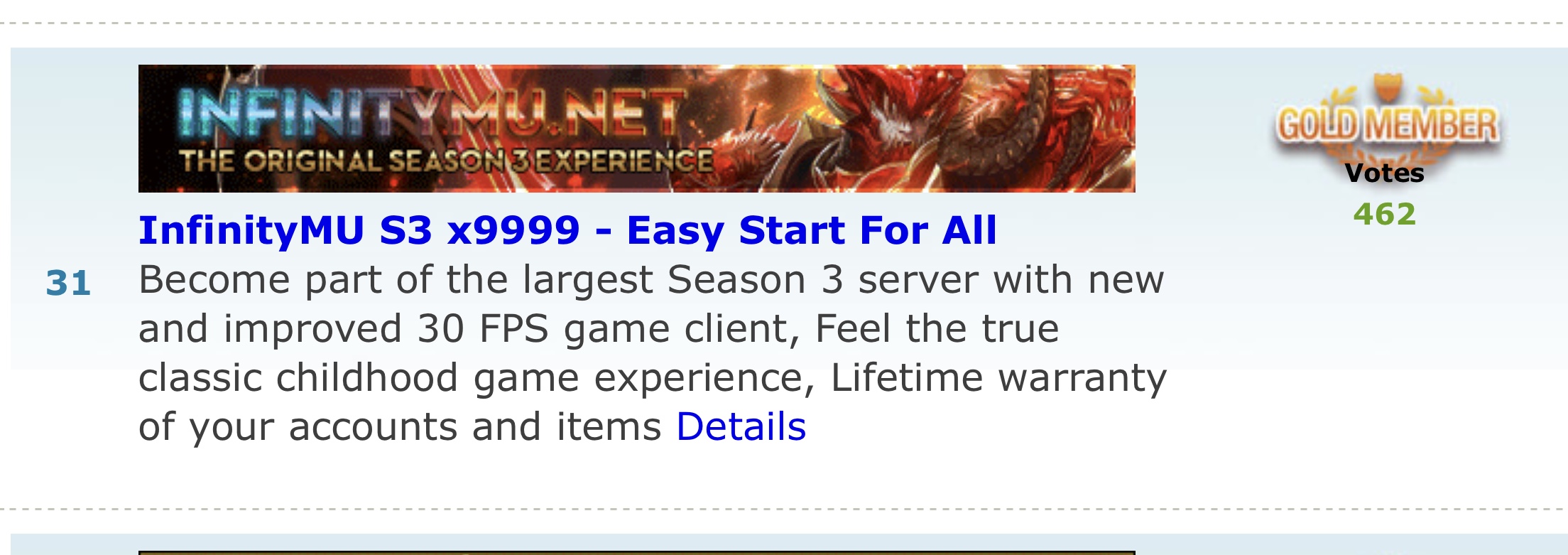This screenshot has height=555, width=1568.
Task: Open the InfinityMU banner image
Action: point(637,129)
